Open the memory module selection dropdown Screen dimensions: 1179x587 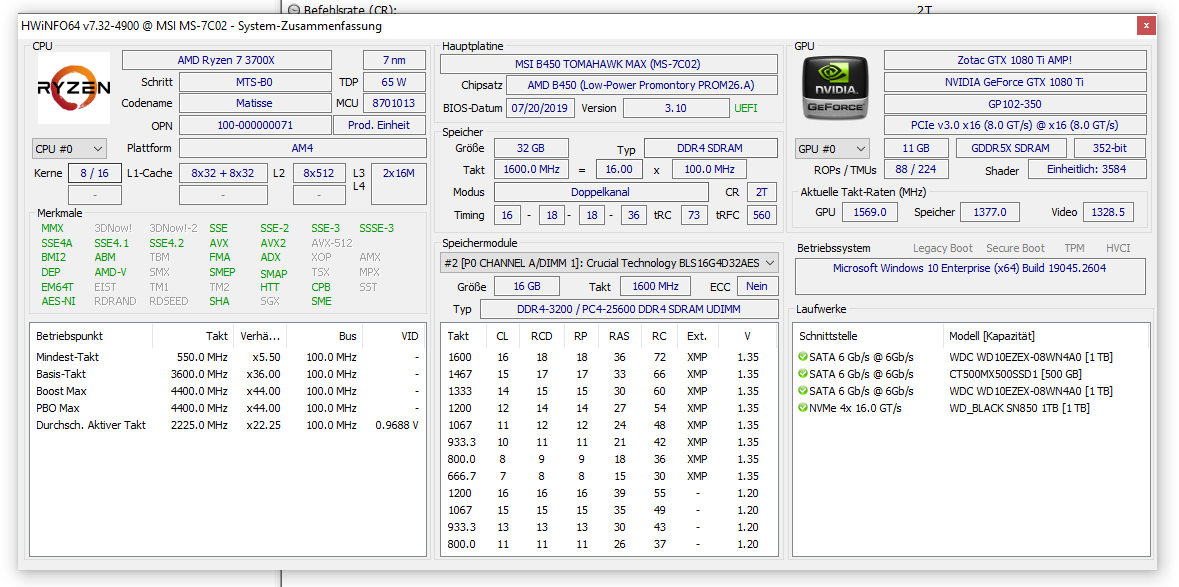tap(609, 262)
